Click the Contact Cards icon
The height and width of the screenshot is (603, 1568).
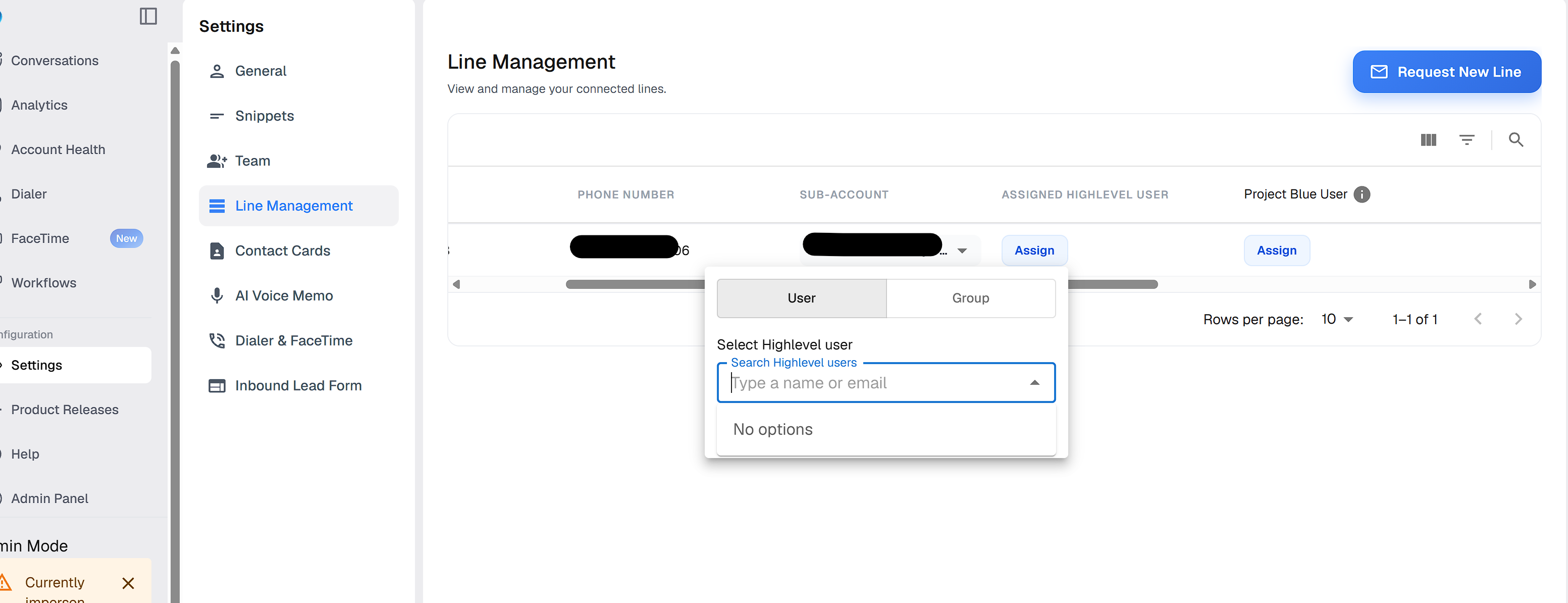(217, 251)
